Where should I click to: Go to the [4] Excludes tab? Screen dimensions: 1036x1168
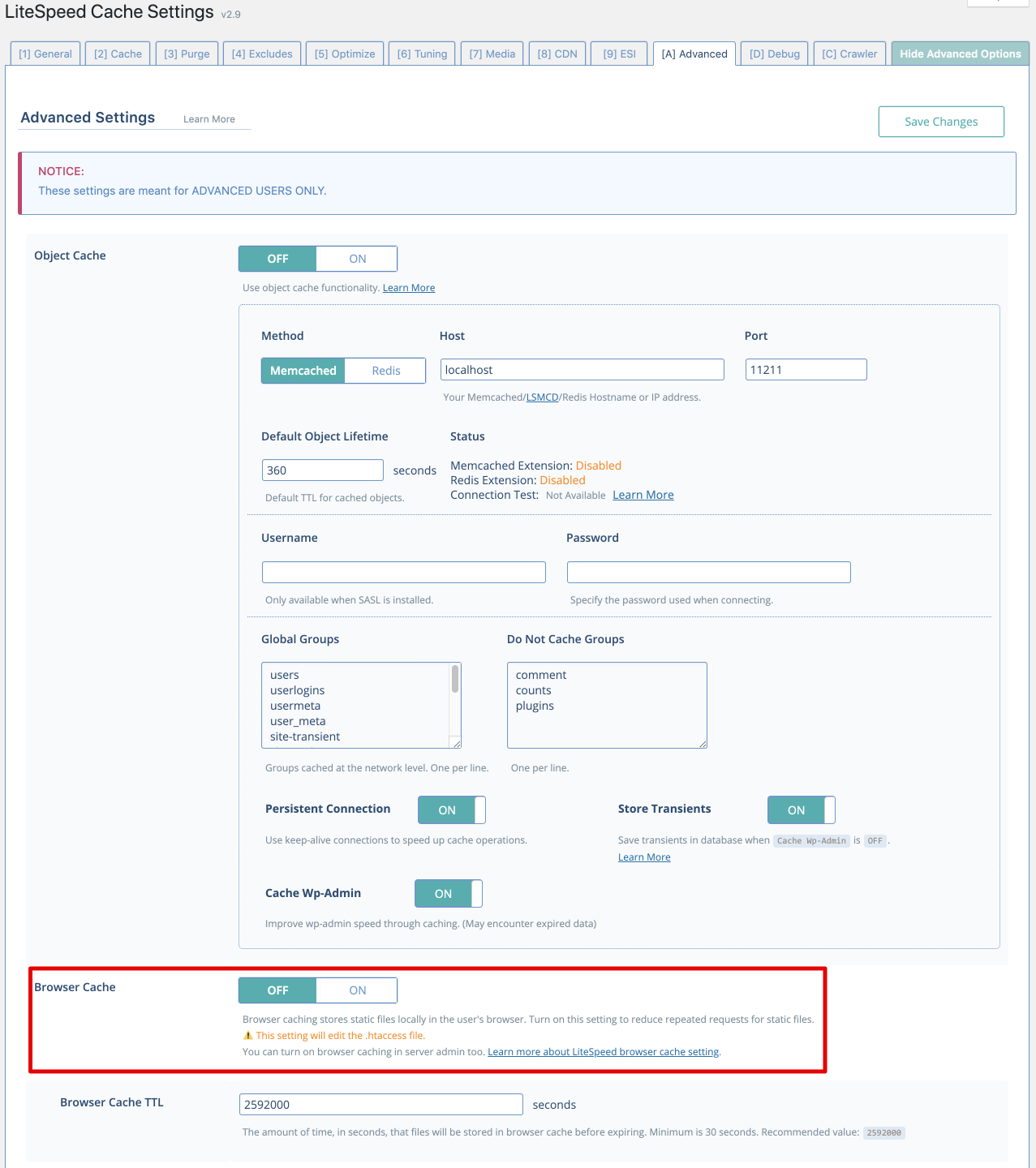click(x=262, y=54)
